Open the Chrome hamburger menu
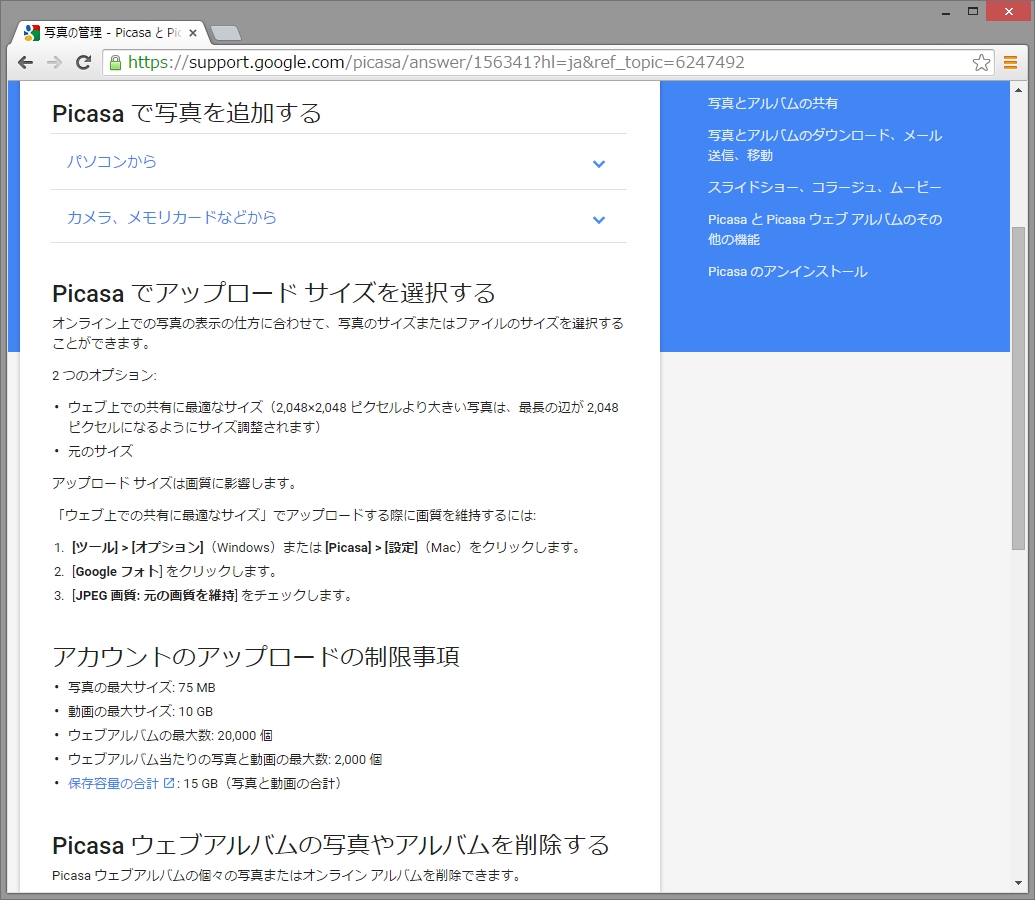This screenshot has height=900, width=1035. tap(1010, 63)
